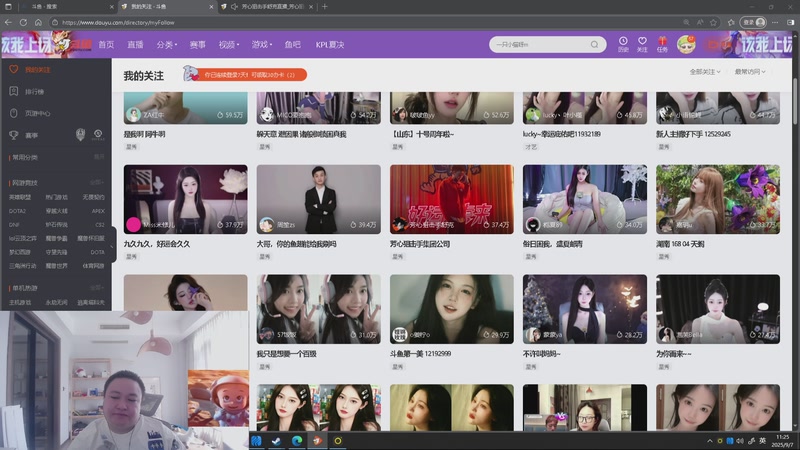Open stream thumbnail titled 斗鱼第一美 12192999
This screenshot has width=800, height=450.
[452, 309]
